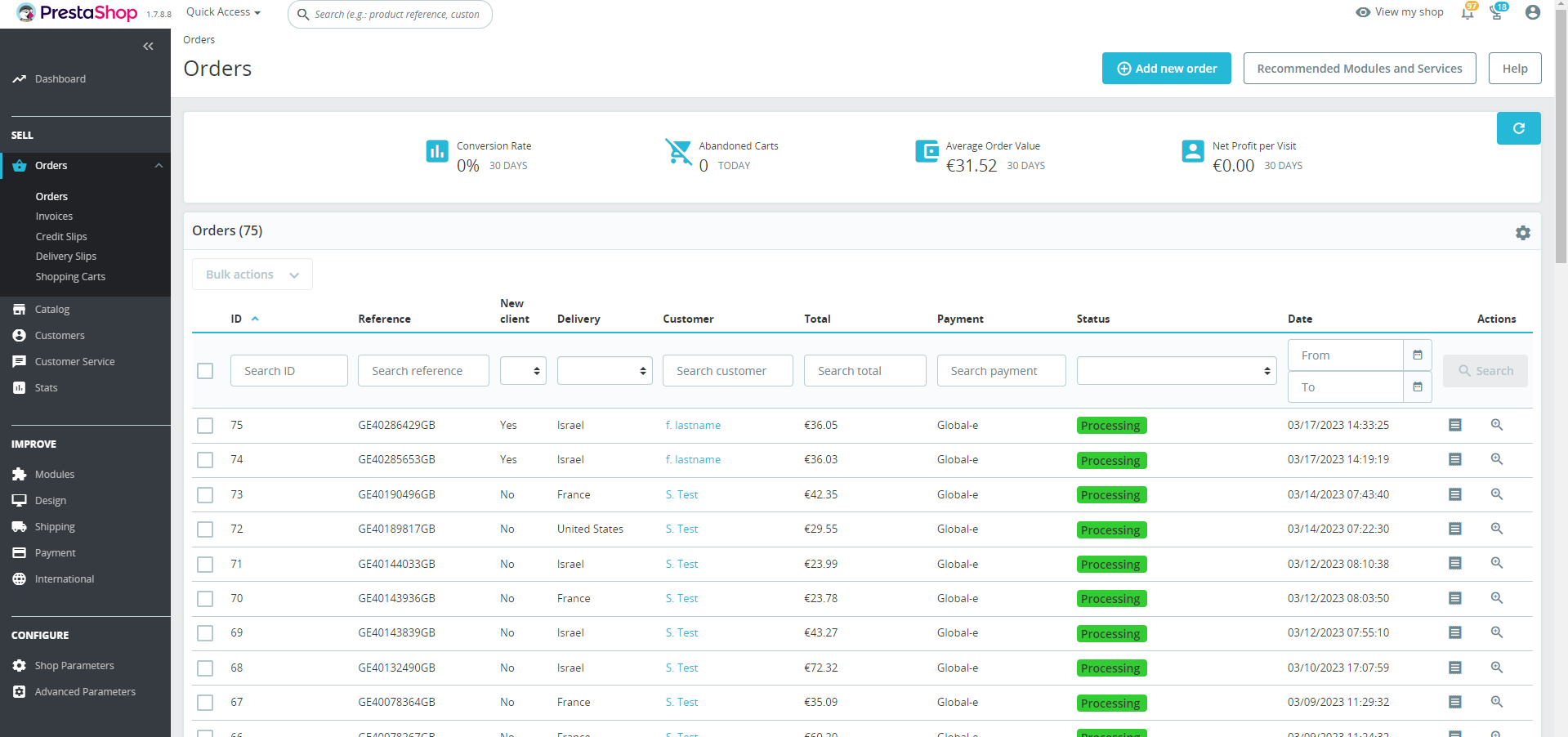Toggle the select-all orders checkbox
The image size is (1568, 737).
tap(205, 371)
